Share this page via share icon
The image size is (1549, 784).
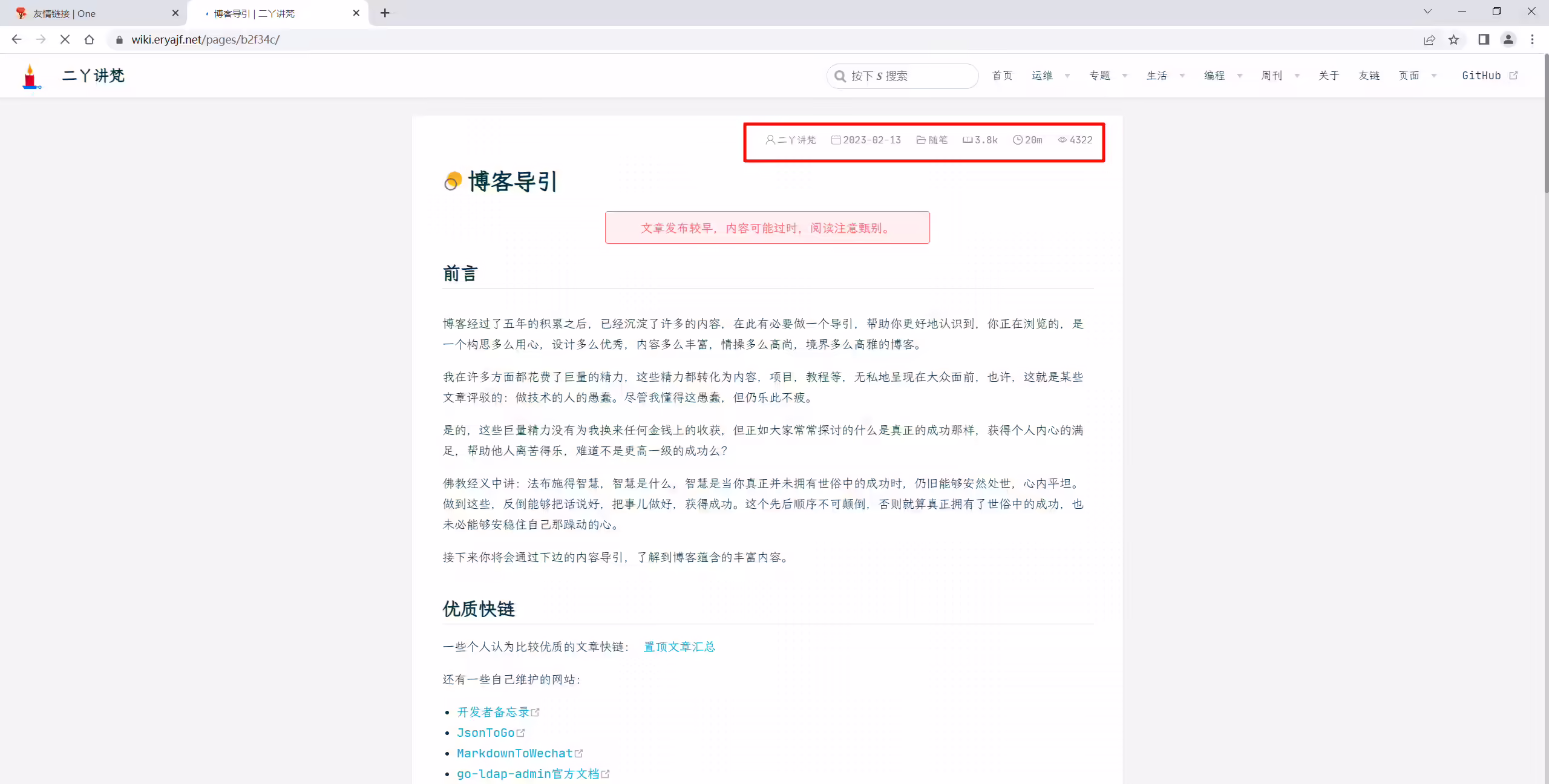[1429, 39]
